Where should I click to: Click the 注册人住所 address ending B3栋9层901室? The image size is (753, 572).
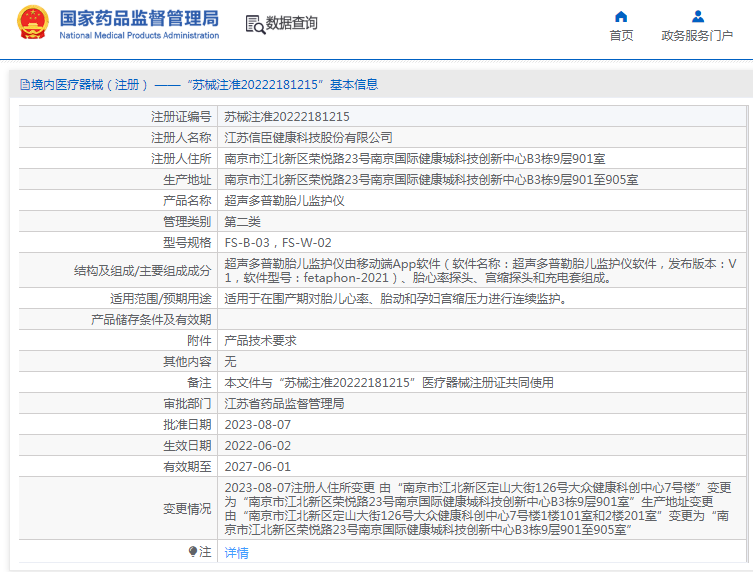[414, 159]
